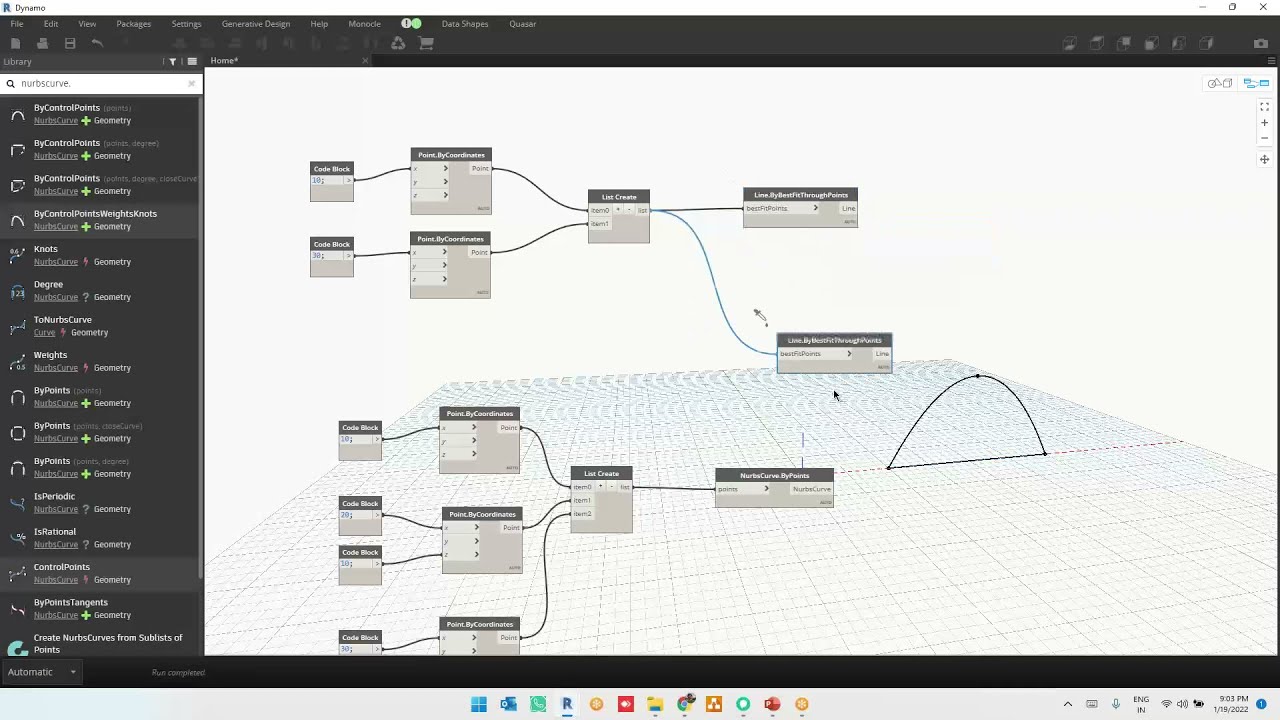Click the points port arrow on NurbsCurve.ByPoints
Screen dimensions: 1280x720
click(x=767, y=489)
